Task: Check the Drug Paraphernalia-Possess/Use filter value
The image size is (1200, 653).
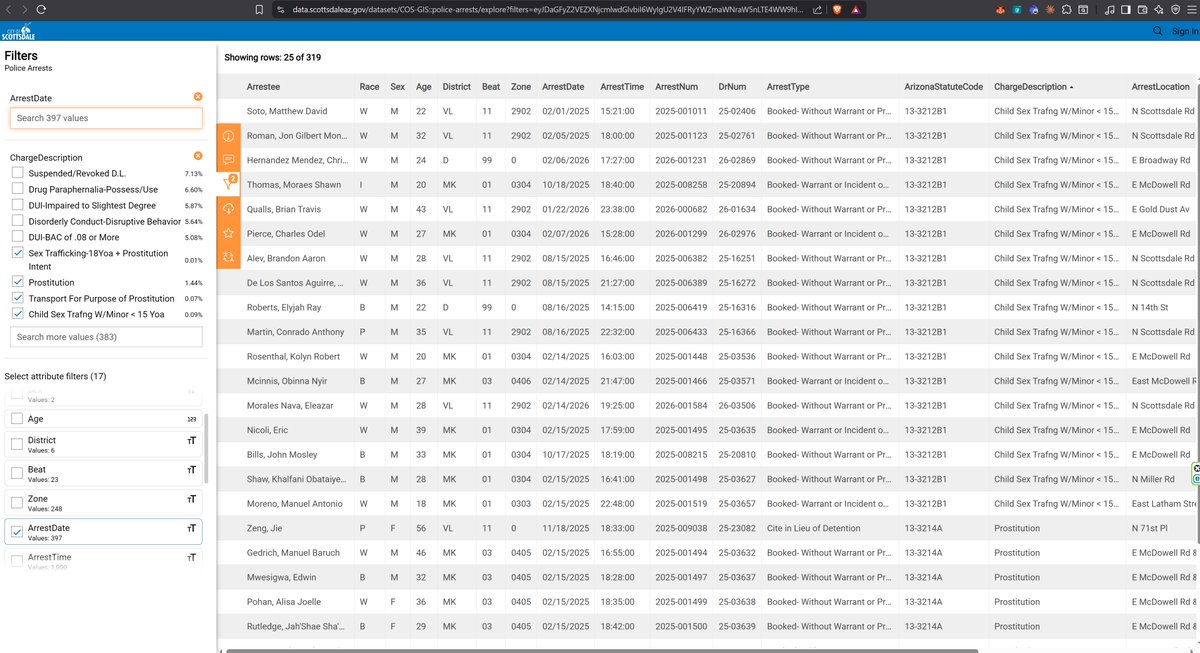Action: (x=18, y=189)
